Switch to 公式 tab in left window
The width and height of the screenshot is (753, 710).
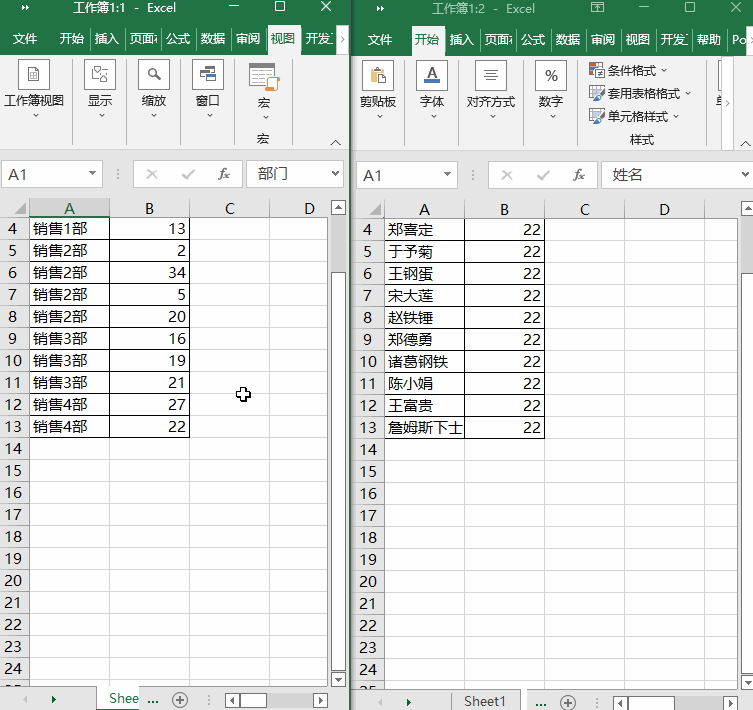coord(178,38)
